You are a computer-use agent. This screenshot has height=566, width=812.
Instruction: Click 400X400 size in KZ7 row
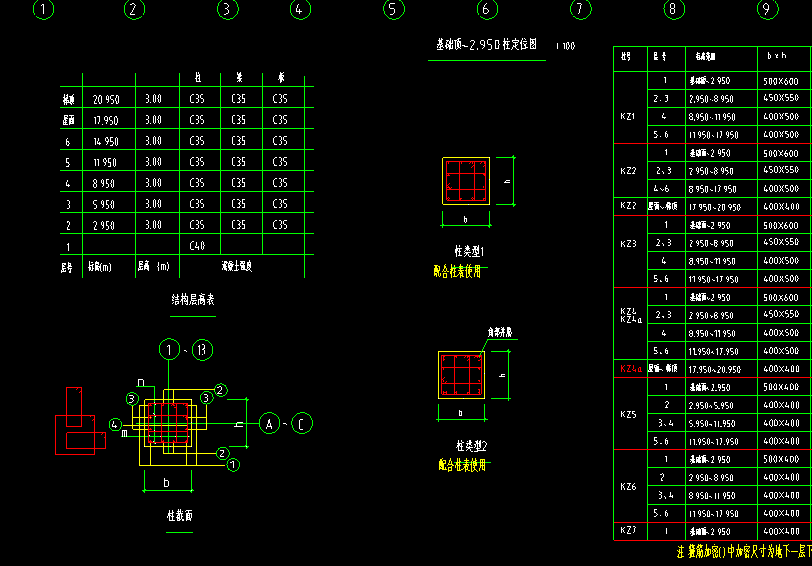781,531
